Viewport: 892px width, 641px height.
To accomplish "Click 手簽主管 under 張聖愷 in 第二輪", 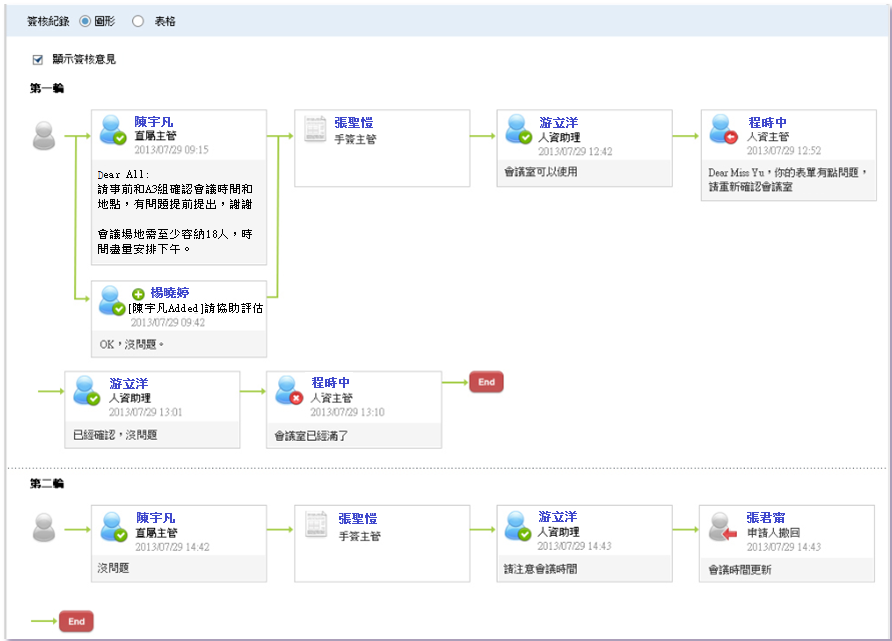I will point(360,536).
